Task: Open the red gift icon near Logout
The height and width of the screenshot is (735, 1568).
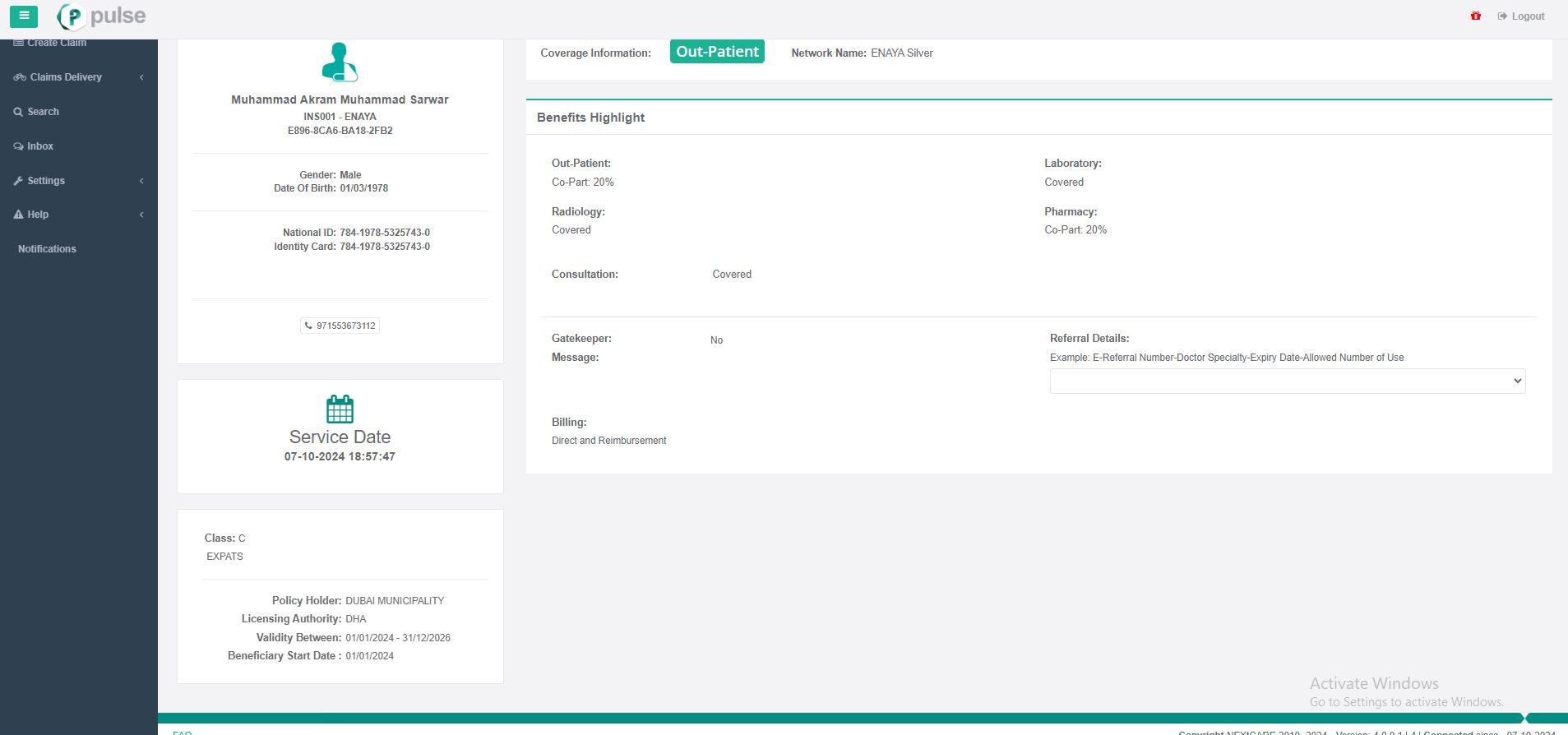Action: click(x=1476, y=16)
